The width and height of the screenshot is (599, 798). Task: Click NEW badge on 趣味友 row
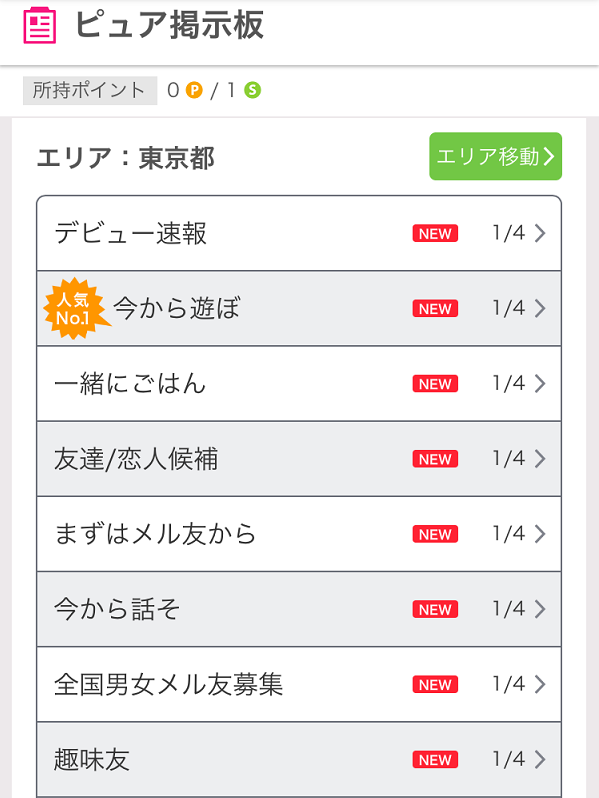[435, 759]
